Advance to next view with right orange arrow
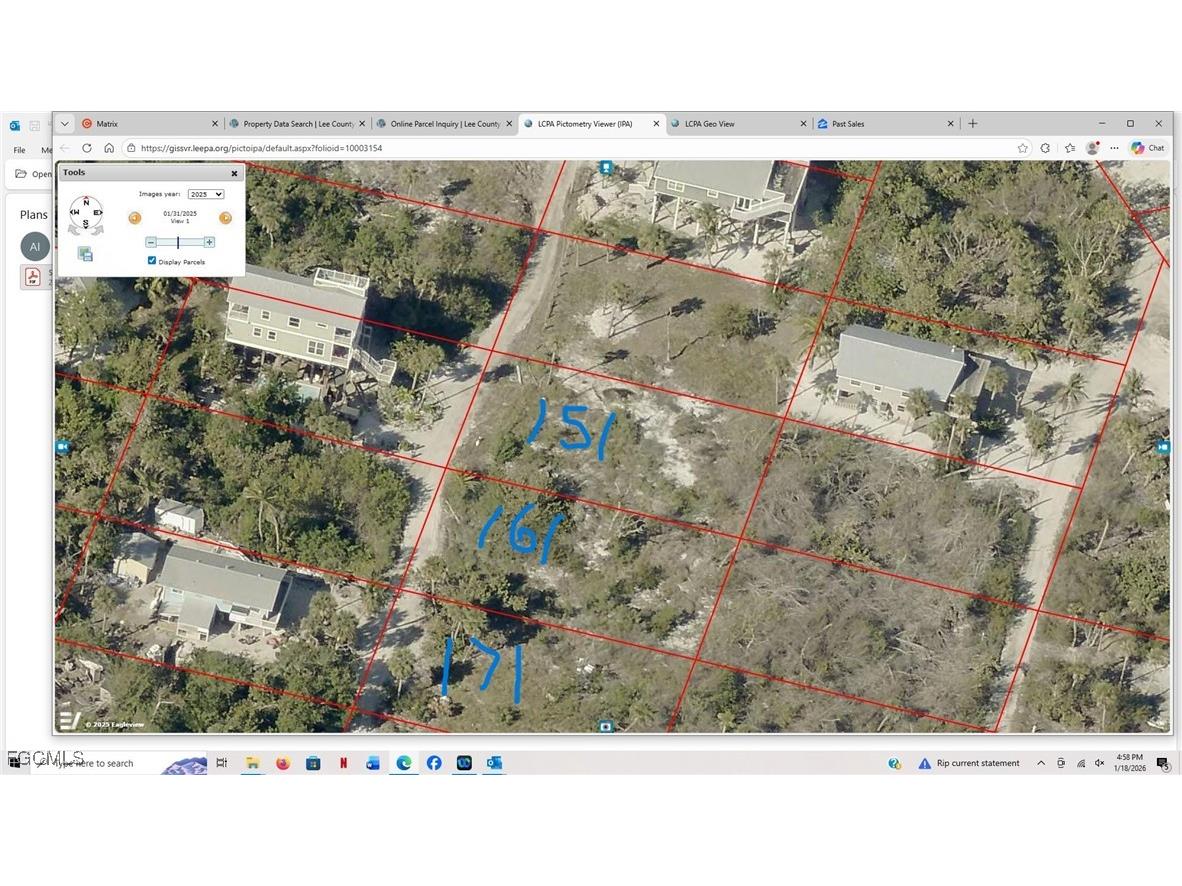Viewport: 1182px width, 886px height. pos(225,217)
